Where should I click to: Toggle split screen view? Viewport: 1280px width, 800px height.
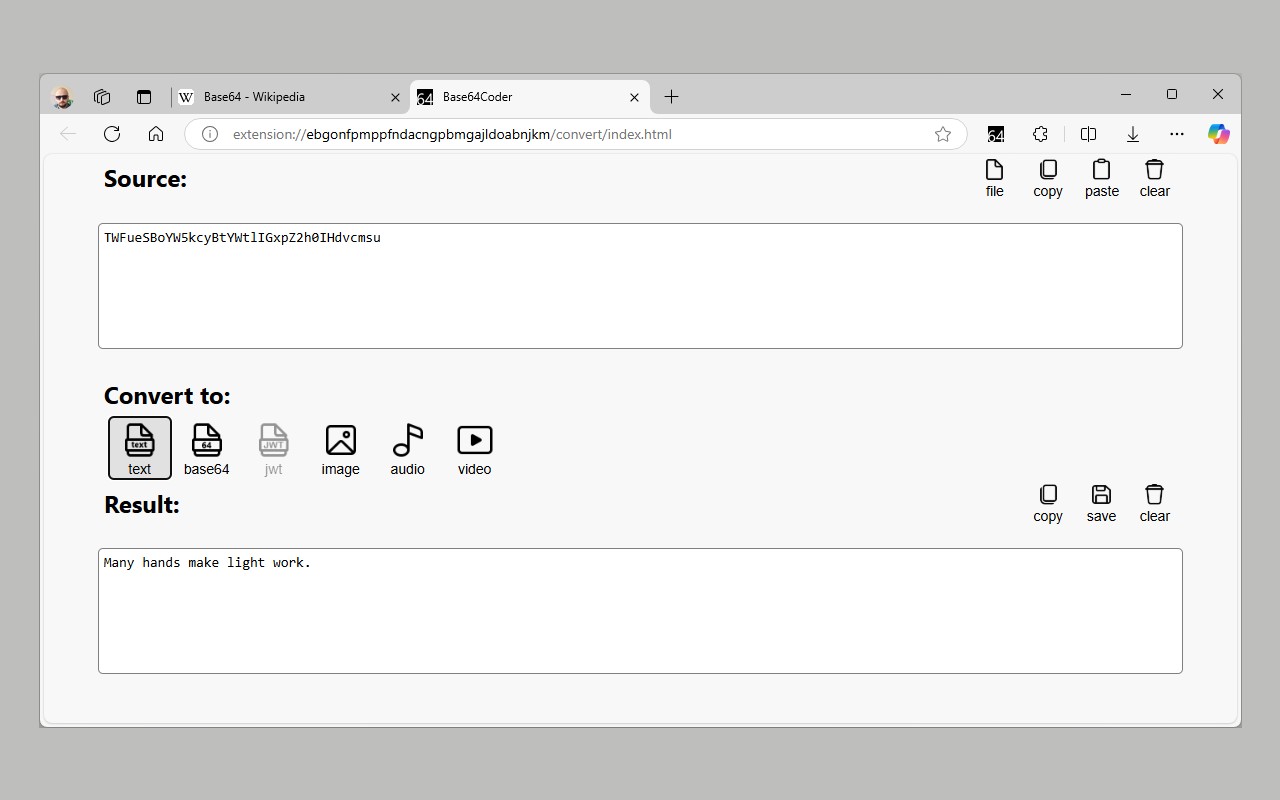1088,134
